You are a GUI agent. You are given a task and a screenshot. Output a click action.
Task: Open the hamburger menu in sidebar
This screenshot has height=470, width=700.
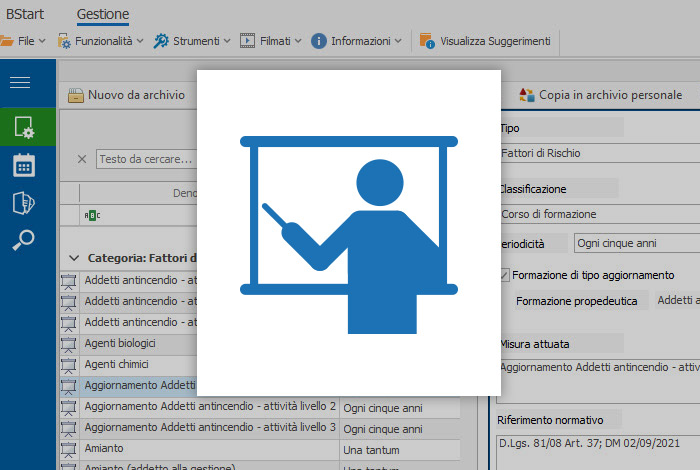[20, 83]
